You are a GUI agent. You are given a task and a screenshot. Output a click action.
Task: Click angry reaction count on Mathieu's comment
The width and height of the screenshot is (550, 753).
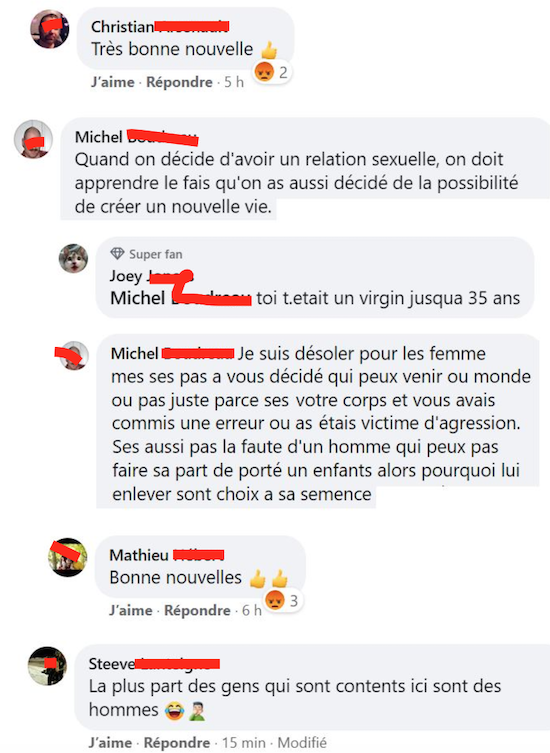pyautogui.click(x=283, y=600)
